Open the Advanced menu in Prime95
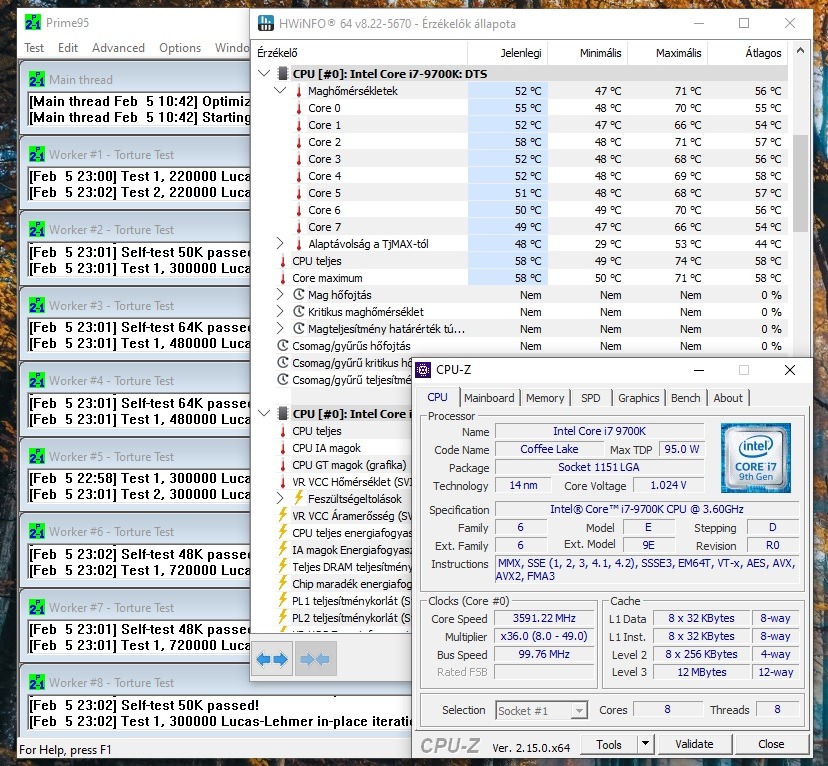Image resolution: width=828 pixels, height=766 pixels. tap(118, 48)
